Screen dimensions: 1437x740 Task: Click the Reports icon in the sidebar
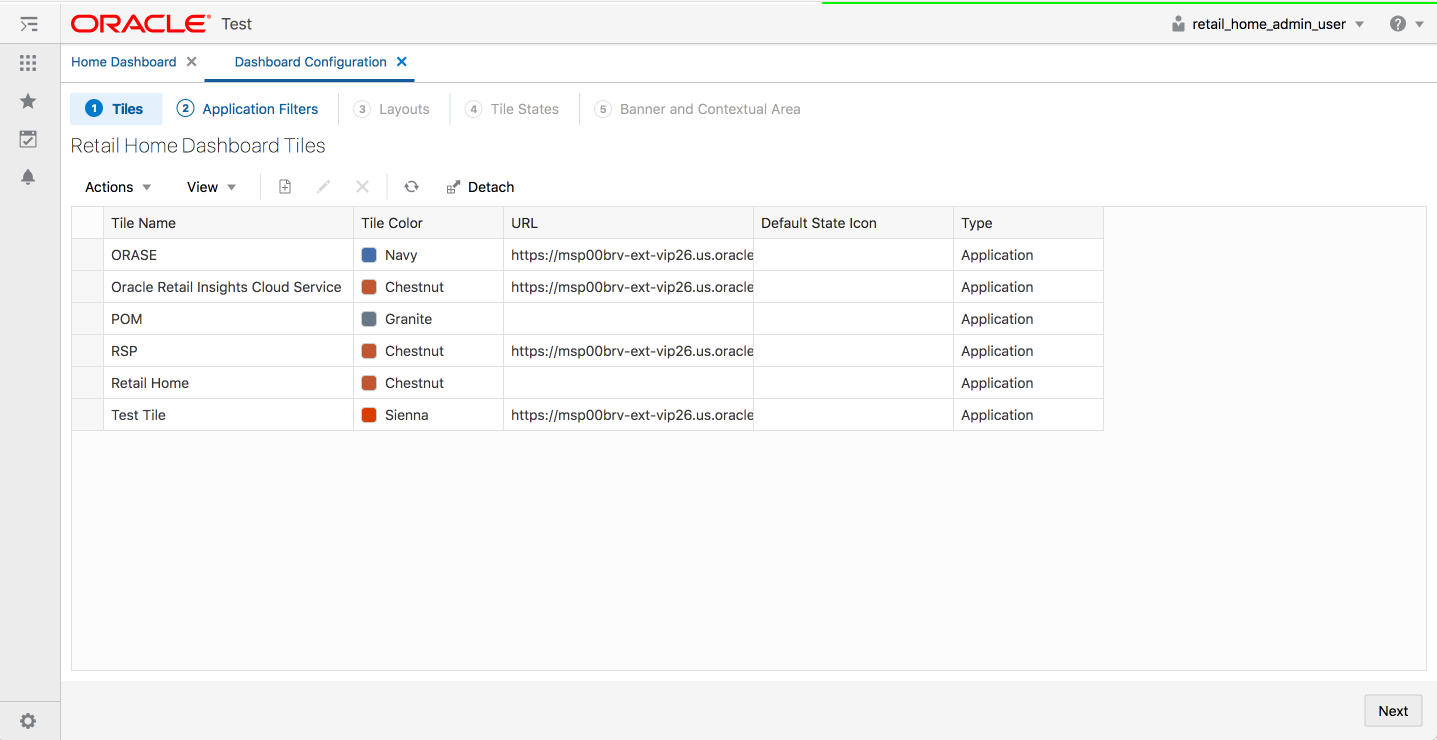click(x=28, y=139)
